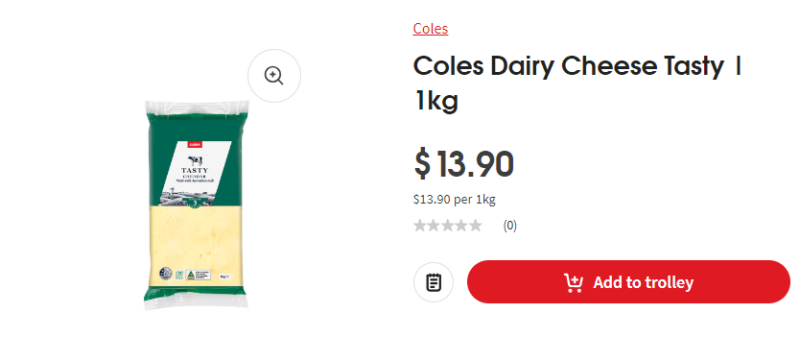Click the (0) review count

[x=510, y=225]
